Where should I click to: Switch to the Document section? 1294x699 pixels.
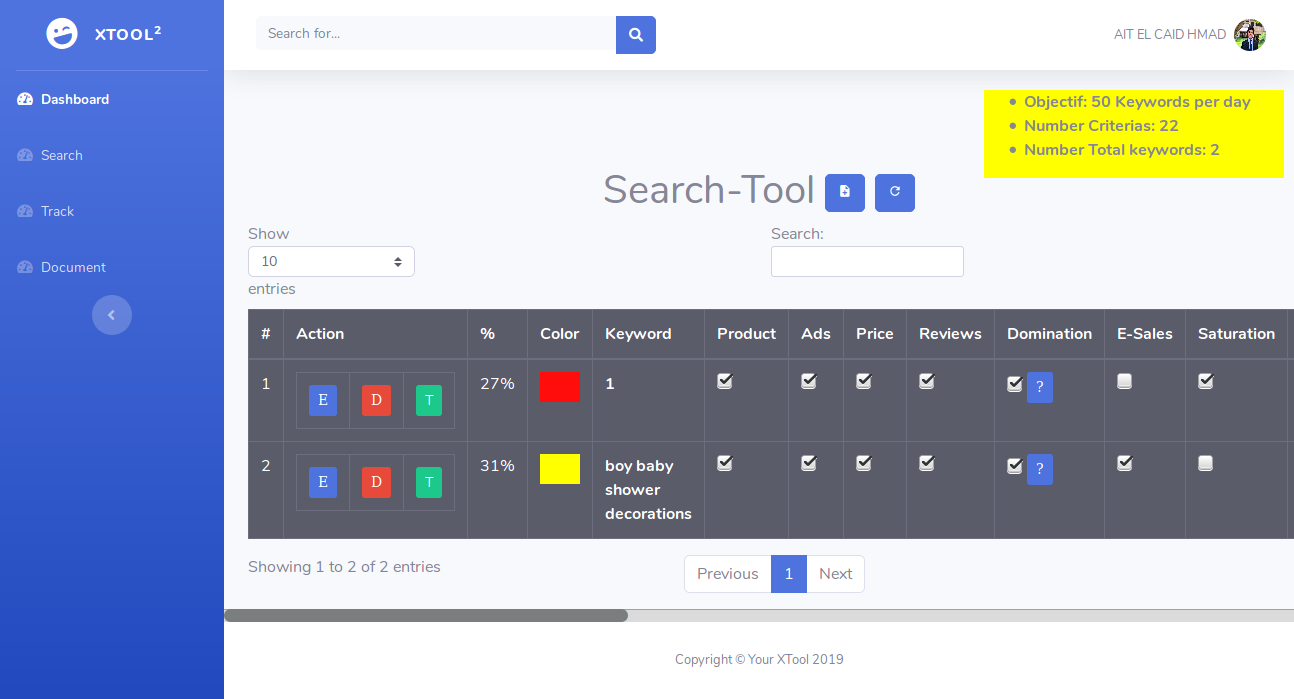click(x=72, y=267)
